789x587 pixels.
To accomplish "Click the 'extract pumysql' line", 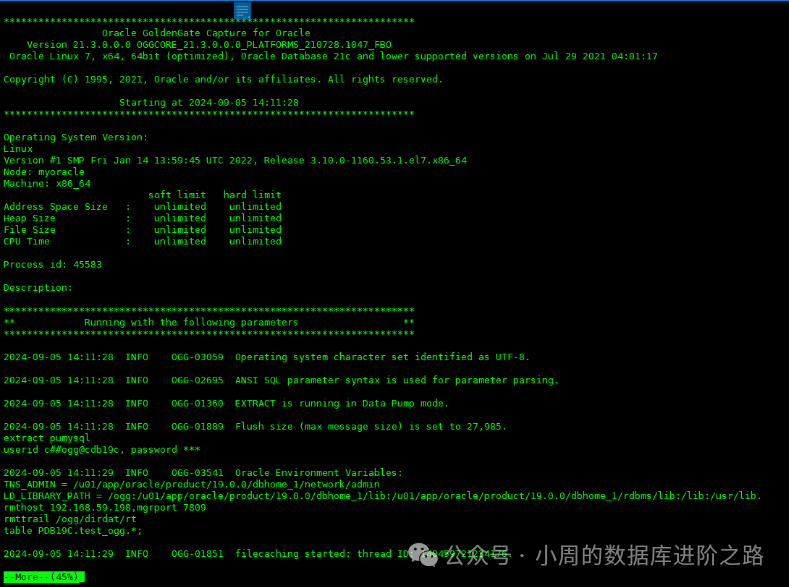I will [46, 438].
